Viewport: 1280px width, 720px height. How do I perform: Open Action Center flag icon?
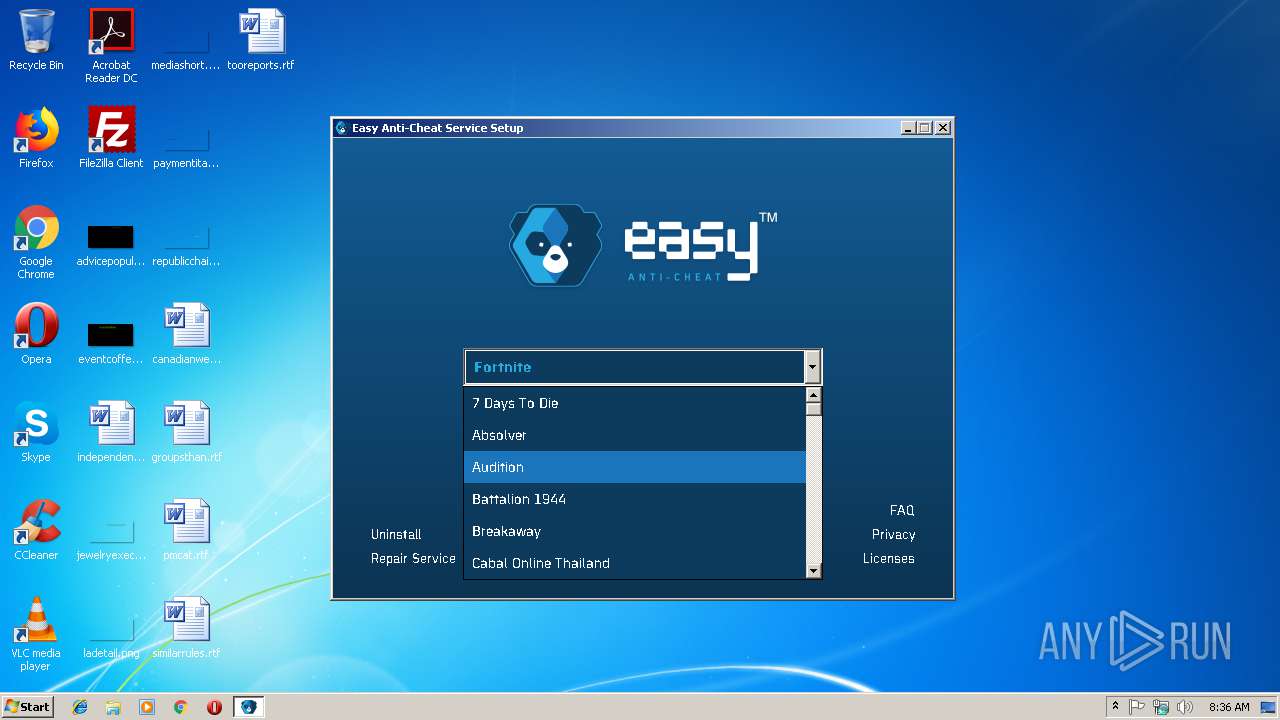click(1137, 707)
